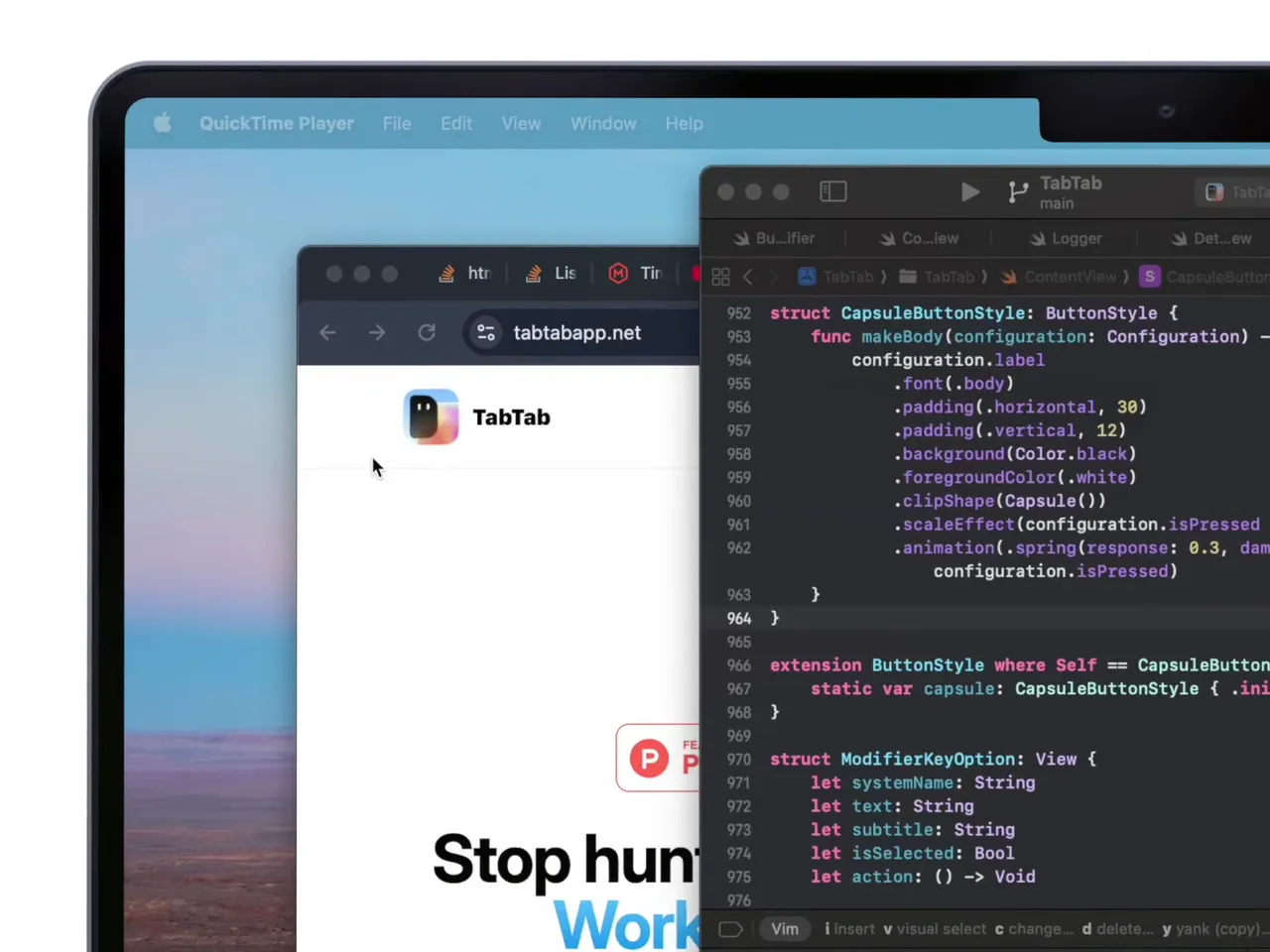Image resolution: width=1270 pixels, height=952 pixels.
Task: Open the Edit menu
Action: (456, 123)
